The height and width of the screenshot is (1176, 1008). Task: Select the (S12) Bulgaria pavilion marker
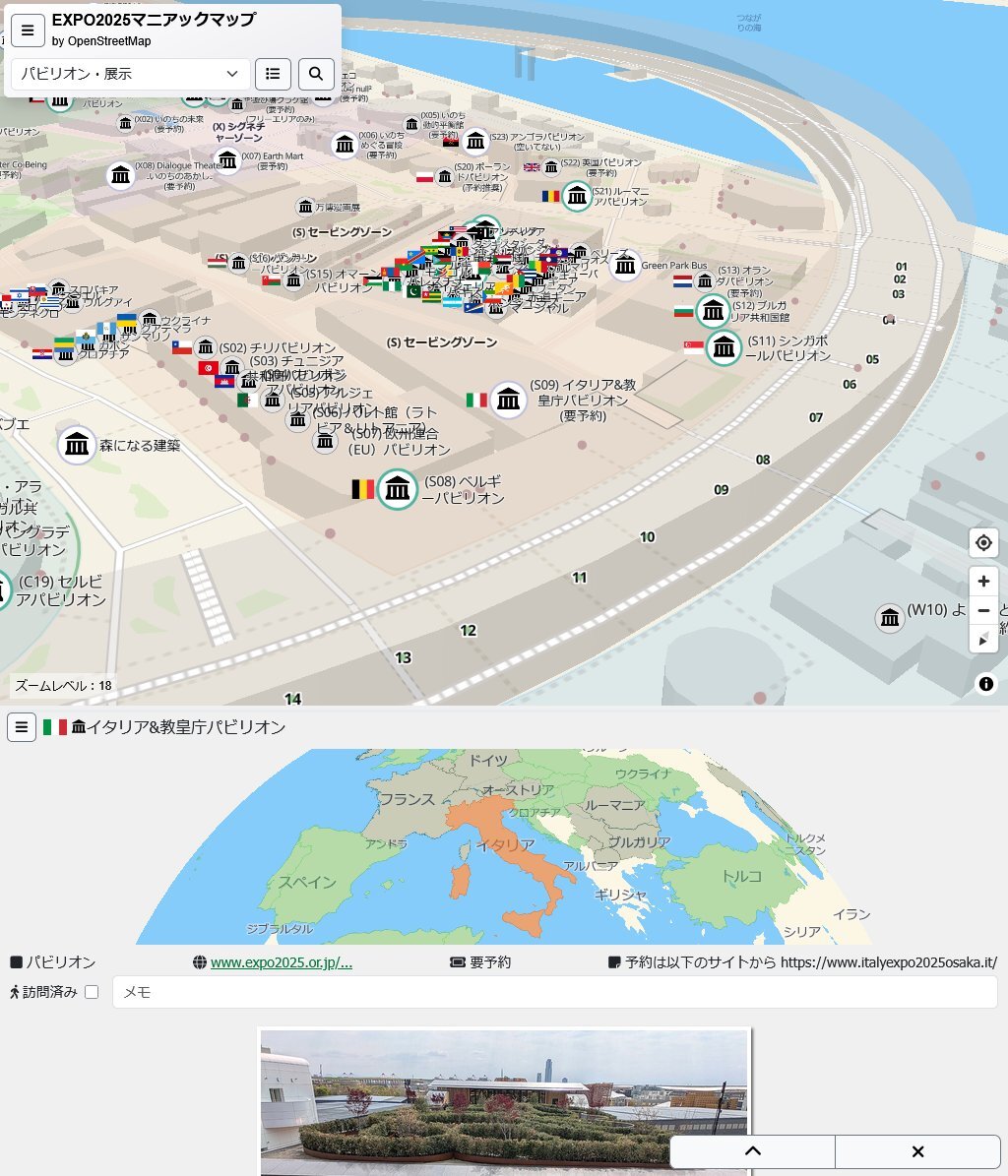714,311
